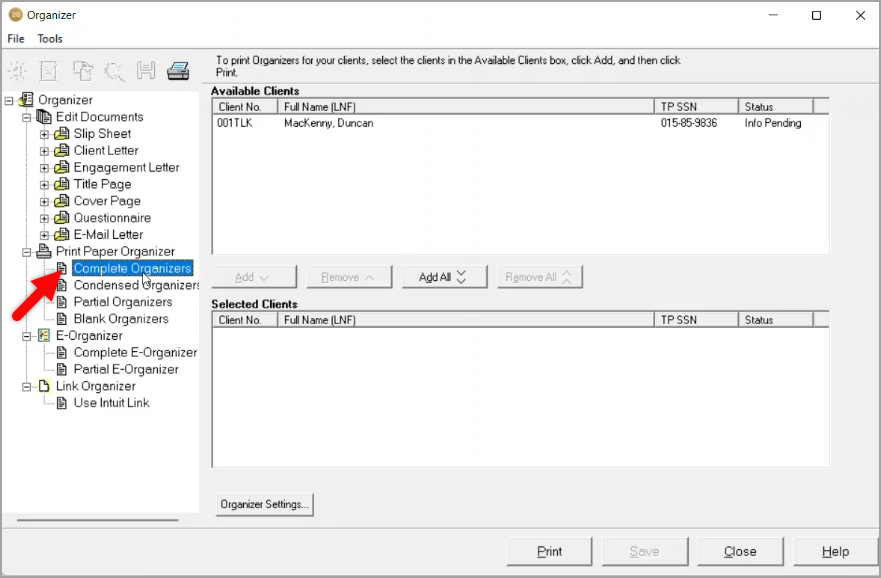Click the Add All button
This screenshot has height=578, width=881.
(x=444, y=277)
